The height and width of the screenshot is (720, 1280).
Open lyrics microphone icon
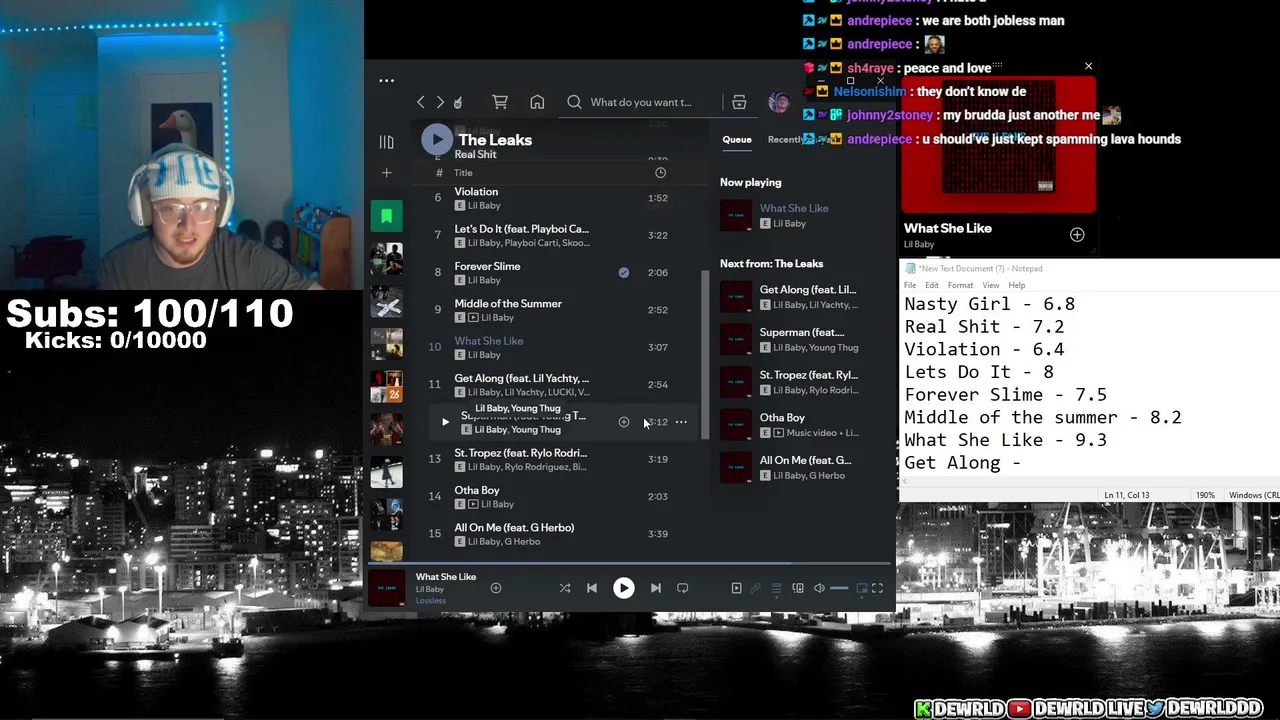(755, 588)
